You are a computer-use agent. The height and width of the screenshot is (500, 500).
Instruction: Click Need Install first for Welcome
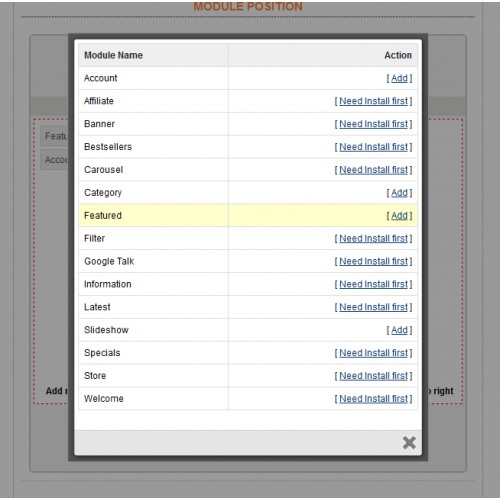(x=373, y=399)
